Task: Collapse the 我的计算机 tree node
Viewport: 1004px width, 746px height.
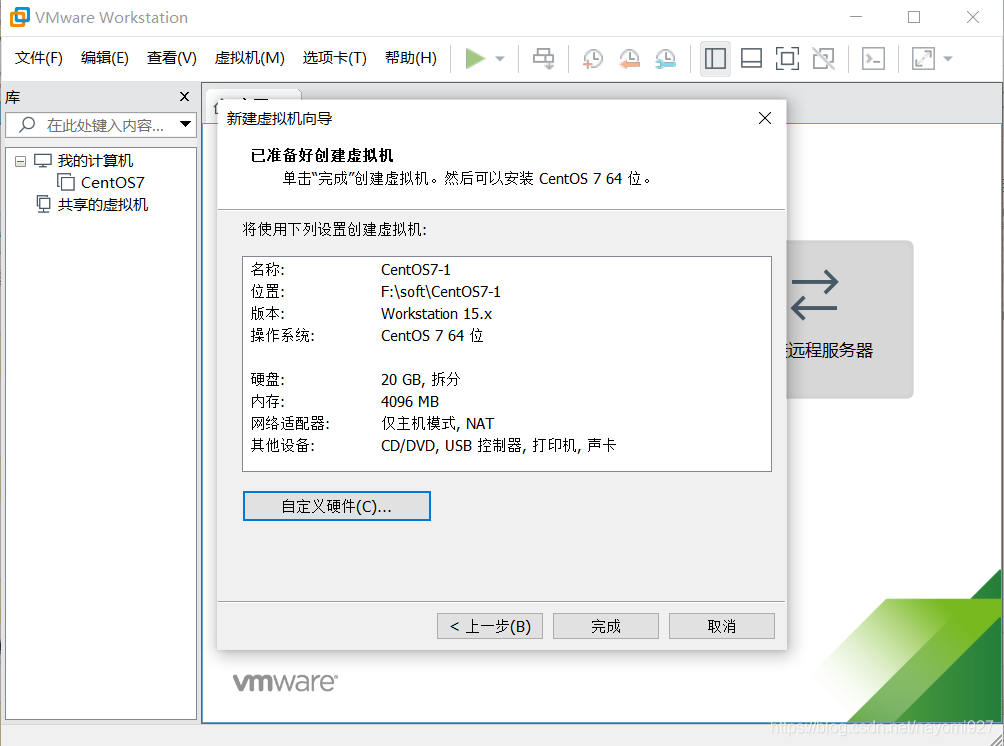Action: [x=20, y=161]
